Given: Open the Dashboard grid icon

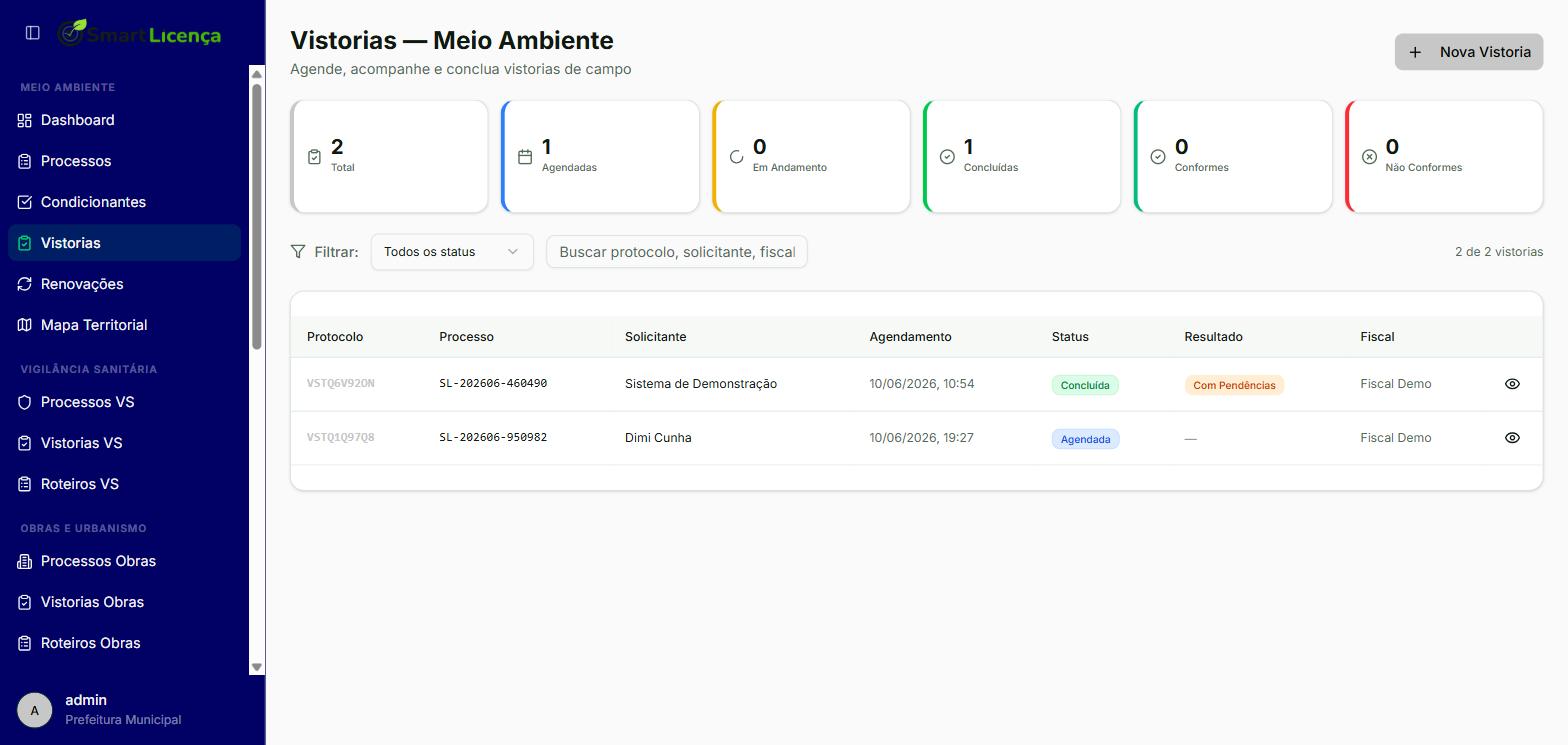Looking at the screenshot, I should 25,120.
